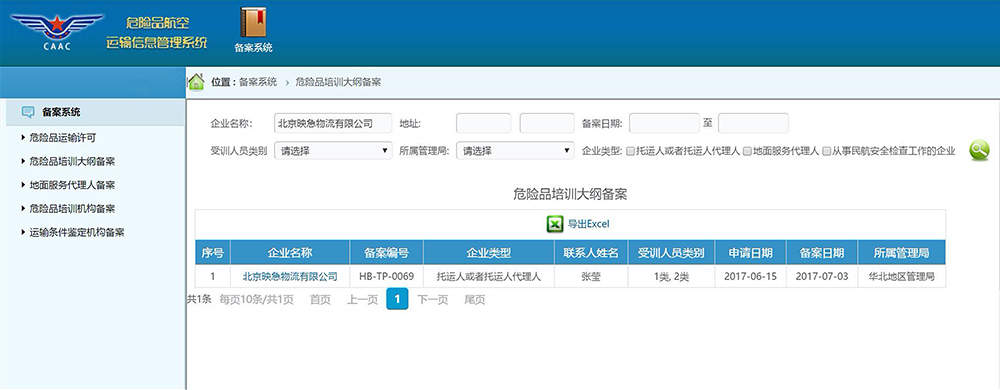
Task: Tick the 从事民航安全检查工作的企业 checkbox
Action: (x=827, y=152)
